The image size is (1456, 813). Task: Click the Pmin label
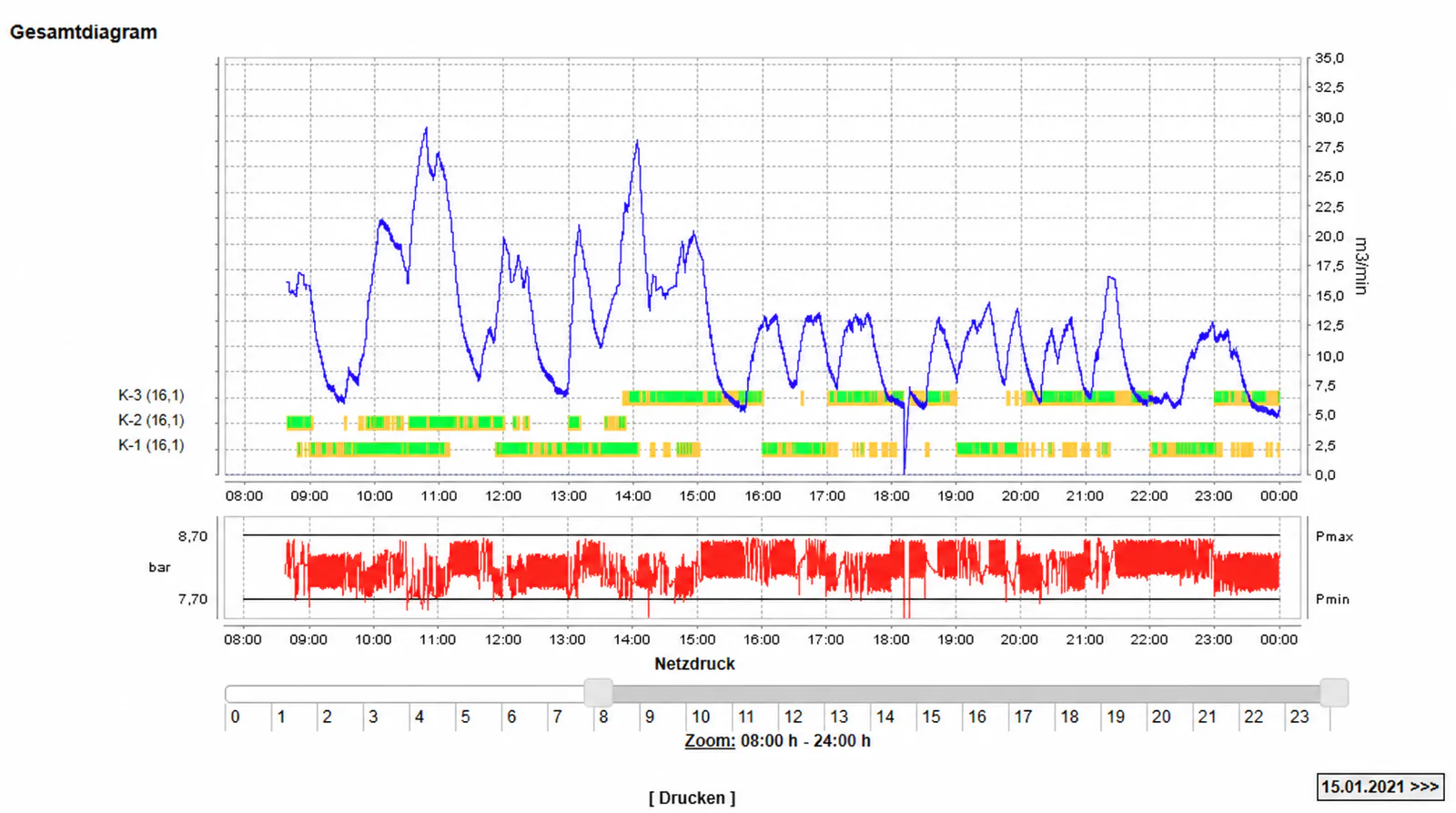pyautogui.click(x=1332, y=599)
